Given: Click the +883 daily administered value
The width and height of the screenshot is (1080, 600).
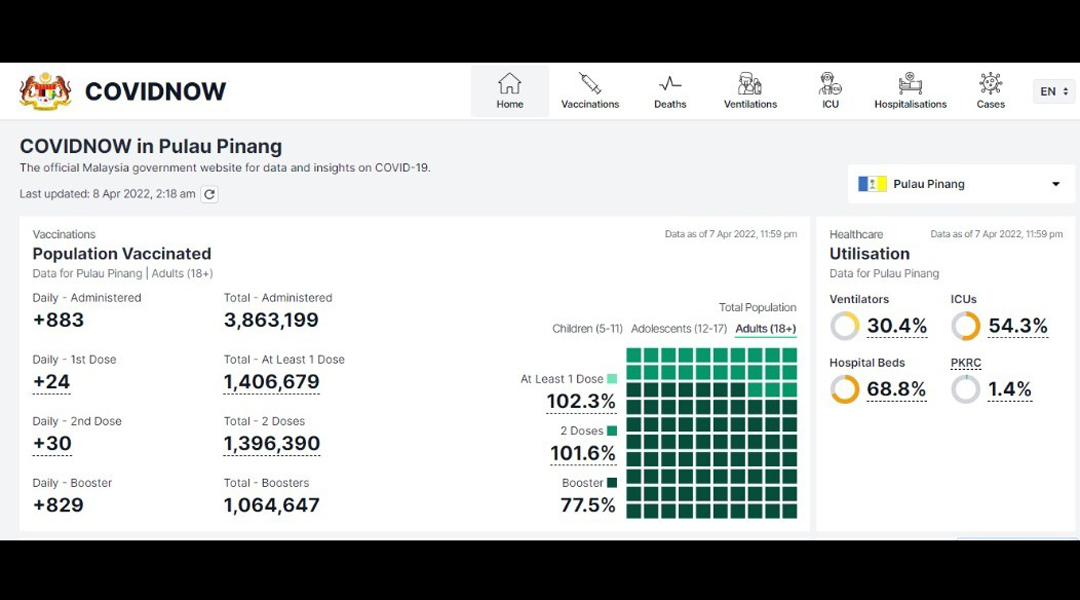Looking at the screenshot, I should (x=59, y=320).
